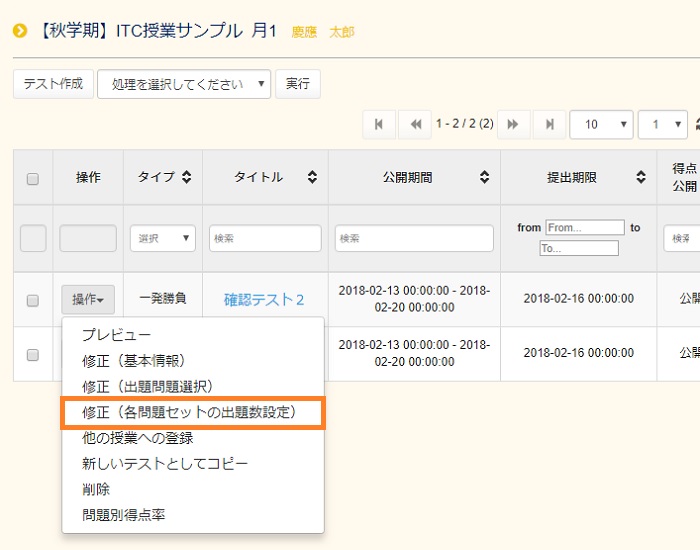Sort by 公開期間 column arrows
Screen dimensions: 700x550
pos(485,177)
